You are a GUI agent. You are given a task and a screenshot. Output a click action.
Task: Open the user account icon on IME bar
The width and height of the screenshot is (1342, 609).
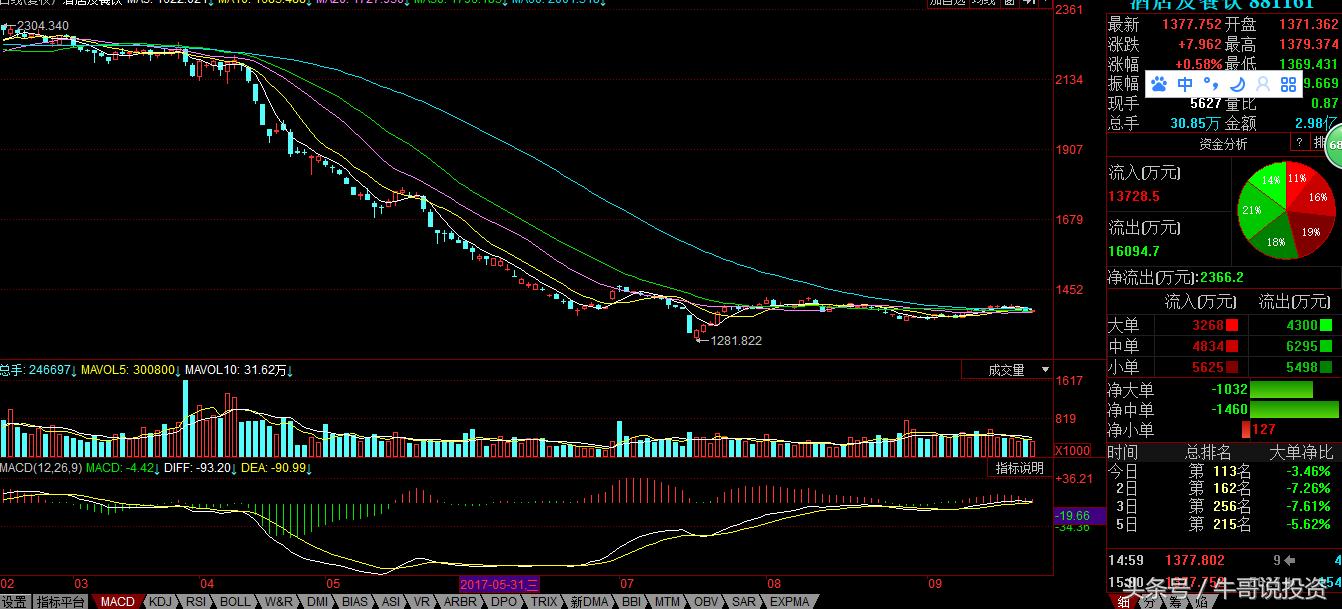tap(1262, 85)
